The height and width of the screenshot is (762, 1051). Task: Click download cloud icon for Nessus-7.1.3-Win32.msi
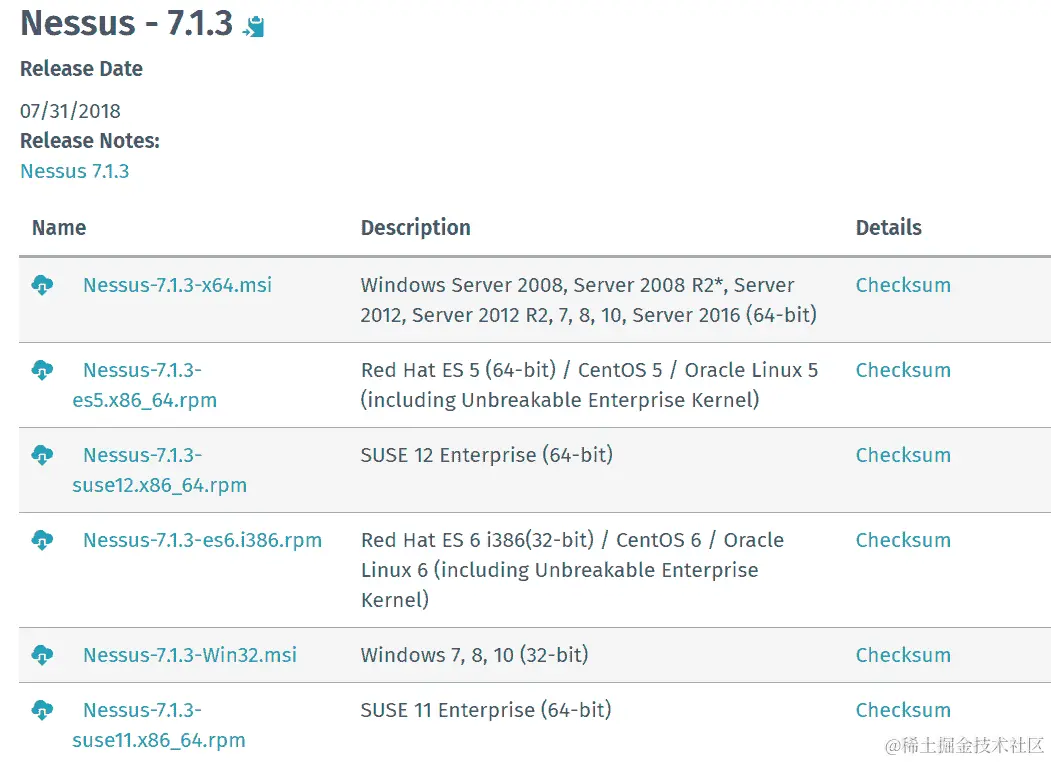[42, 655]
